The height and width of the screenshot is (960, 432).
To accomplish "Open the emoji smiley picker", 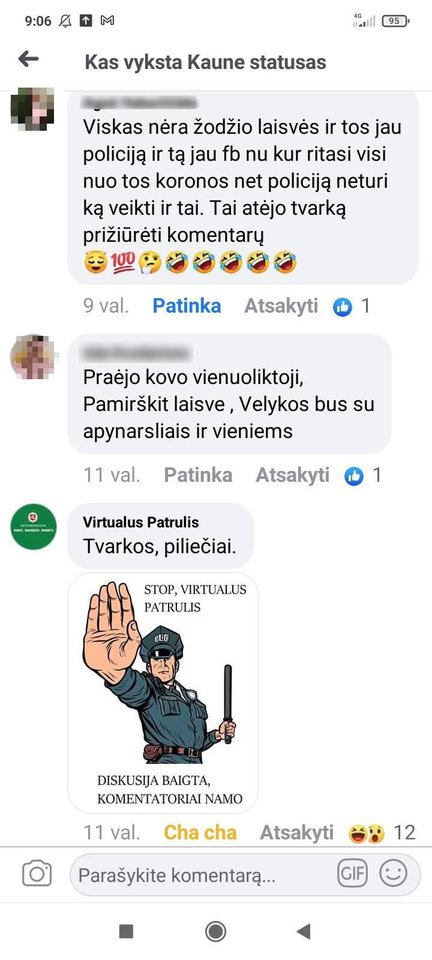I will [393, 874].
